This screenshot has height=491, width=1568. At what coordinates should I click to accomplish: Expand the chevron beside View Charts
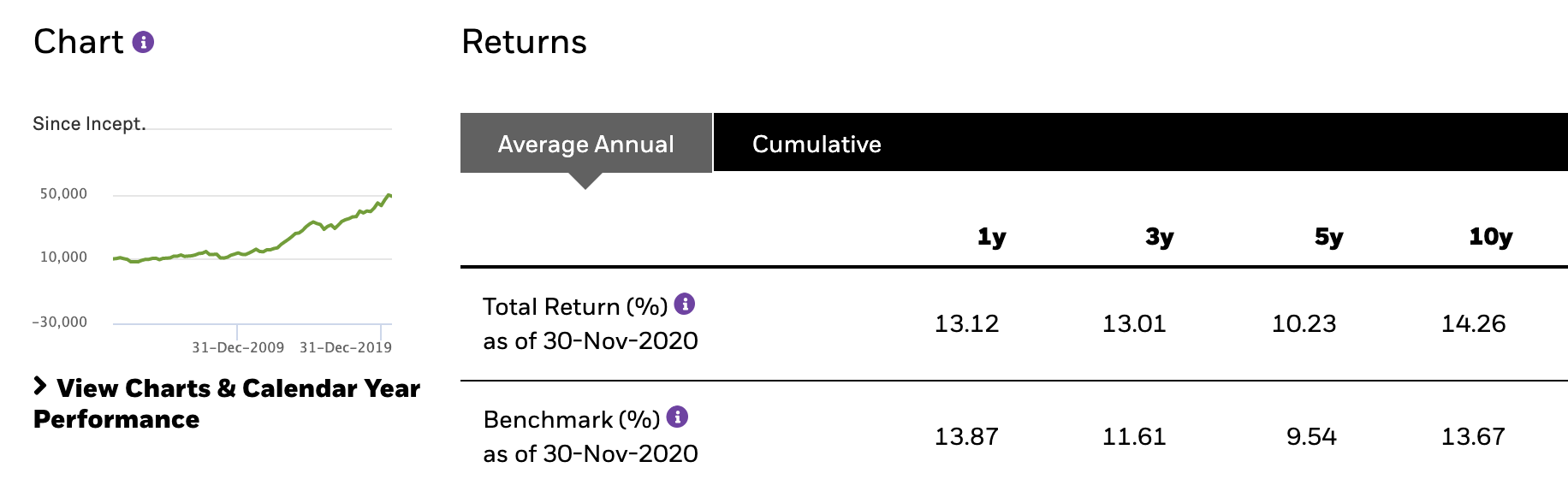(x=39, y=386)
